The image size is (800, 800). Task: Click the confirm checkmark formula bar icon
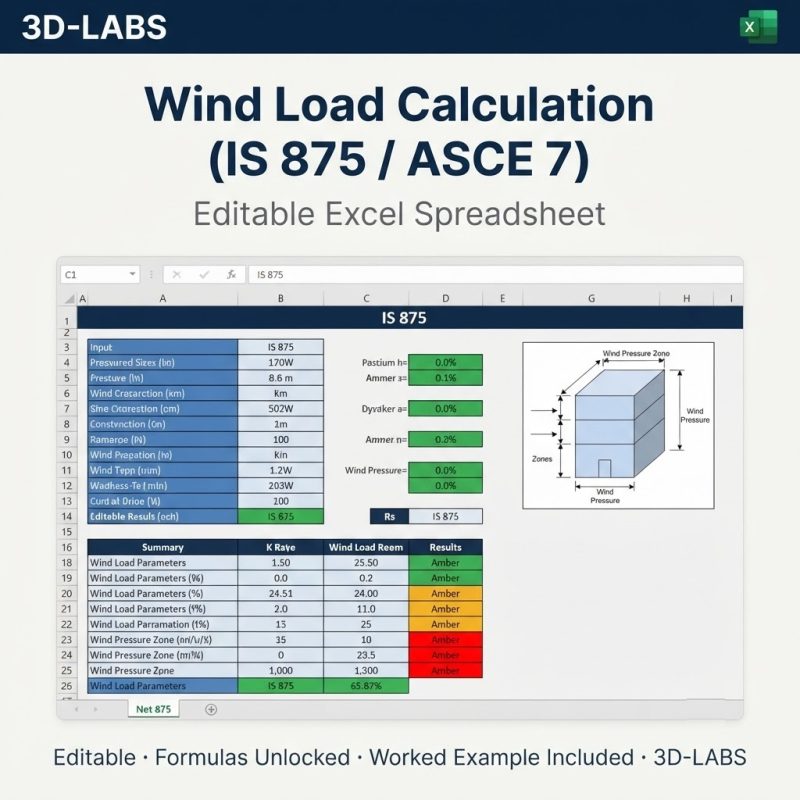[x=204, y=274]
